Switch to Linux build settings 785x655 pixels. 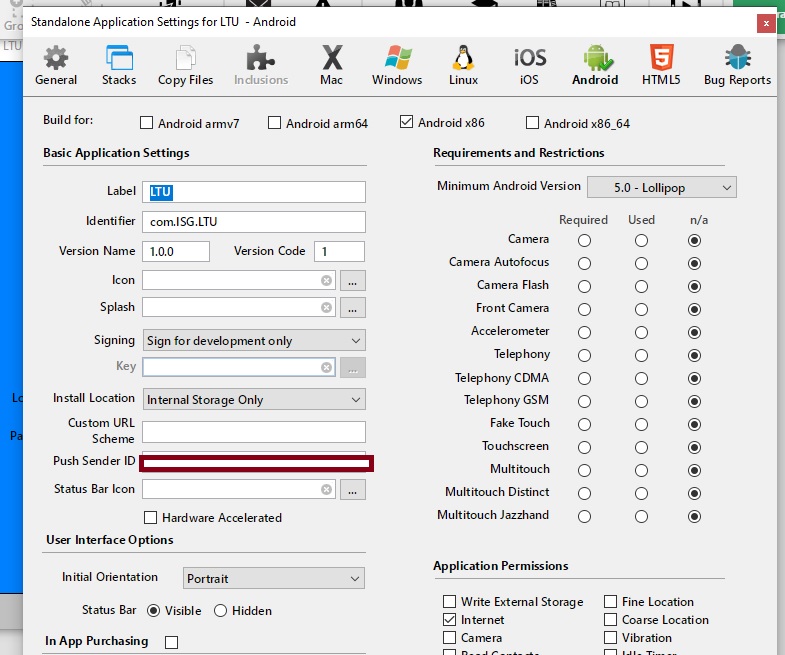(x=463, y=66)
